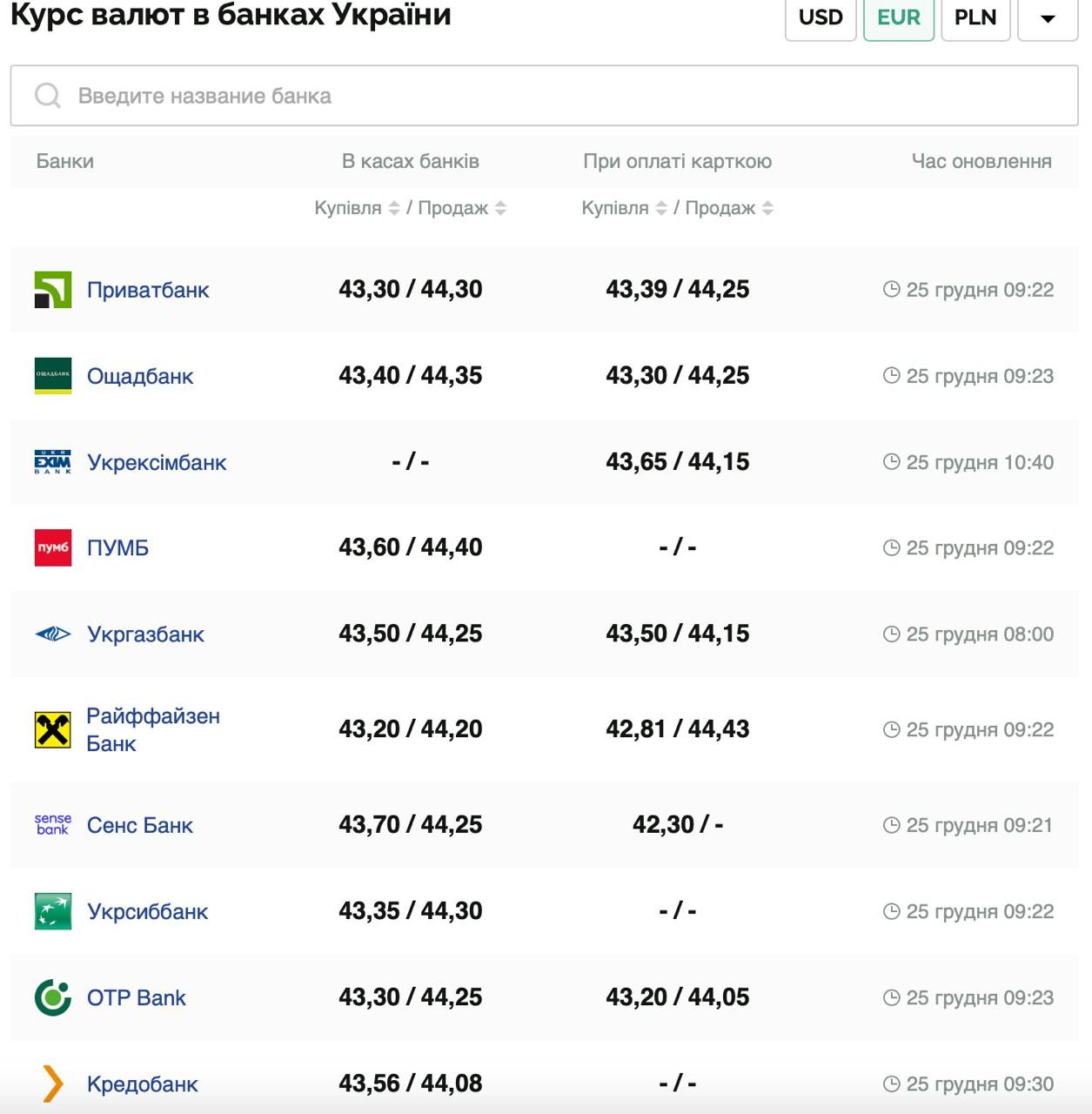Viewport: 1092px width, 1114px height.
Task: Click the Ukrgasbank blue logo
Action: coord(52,634)
